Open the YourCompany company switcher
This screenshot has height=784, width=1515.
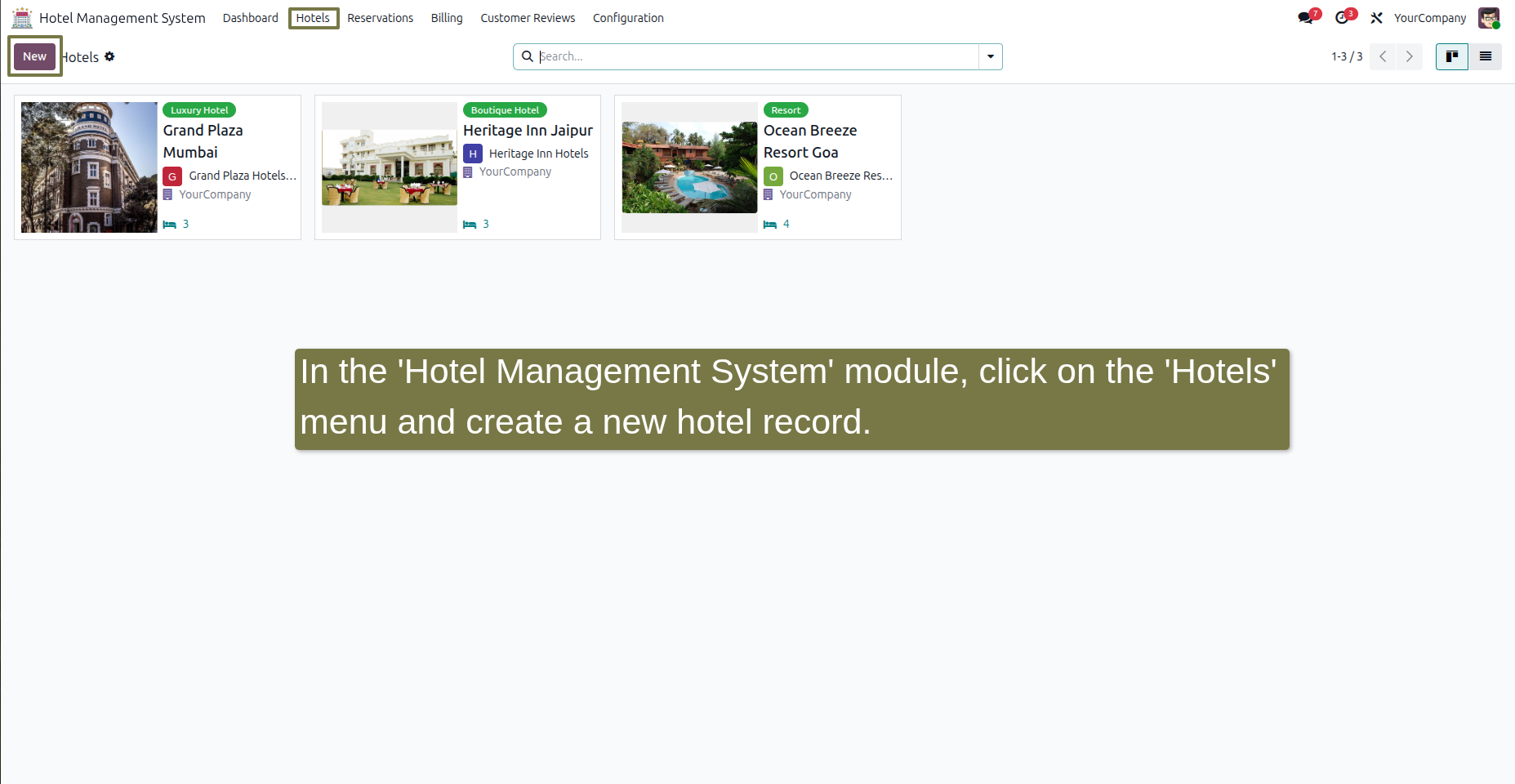(1430, 18)
